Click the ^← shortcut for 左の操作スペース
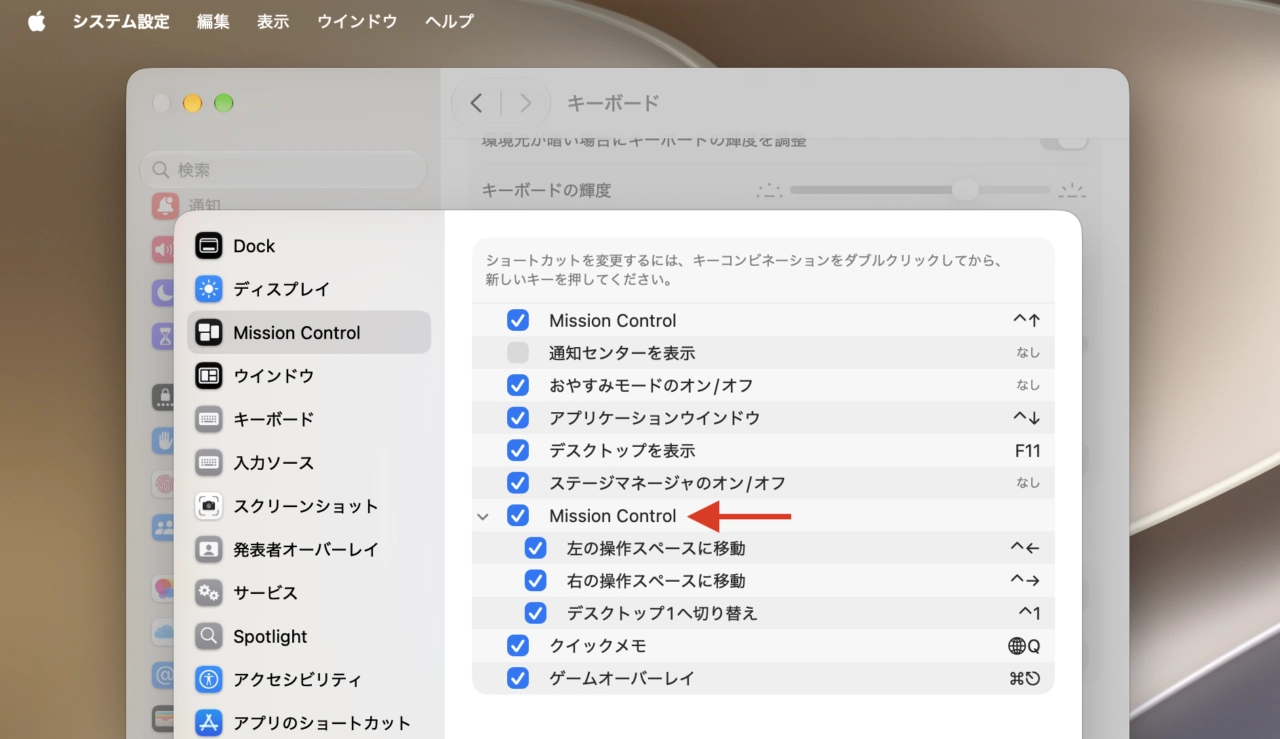Viewport: 1280px width, 739px height. tap(1026, 548)
